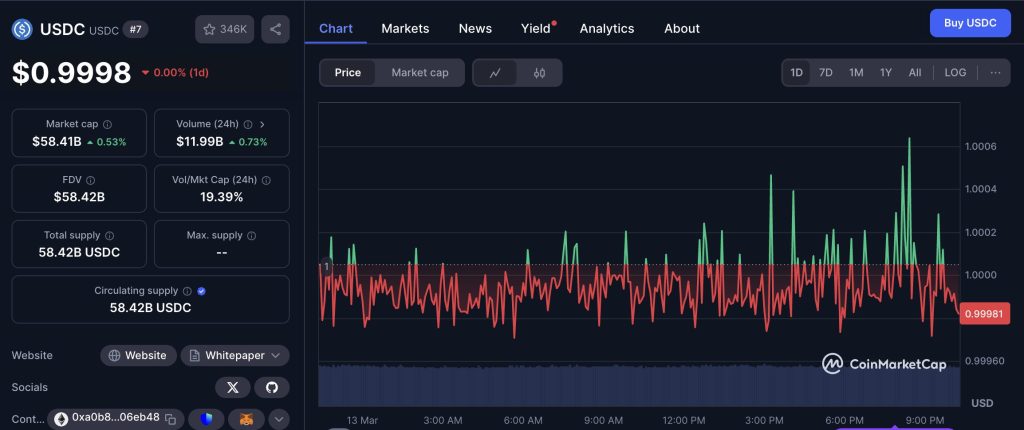Image resolution: width=1024 pixels, height=430 pixels.
Task: Click the USDC coin logo icon
Action: 22,29
